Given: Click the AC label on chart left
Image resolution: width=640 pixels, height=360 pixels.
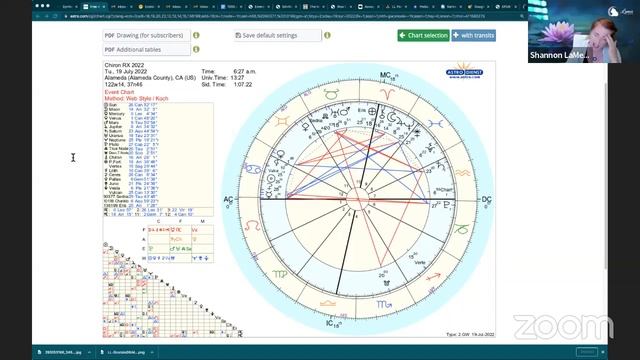Looking at the screenshot, I should tap(229, 200).
